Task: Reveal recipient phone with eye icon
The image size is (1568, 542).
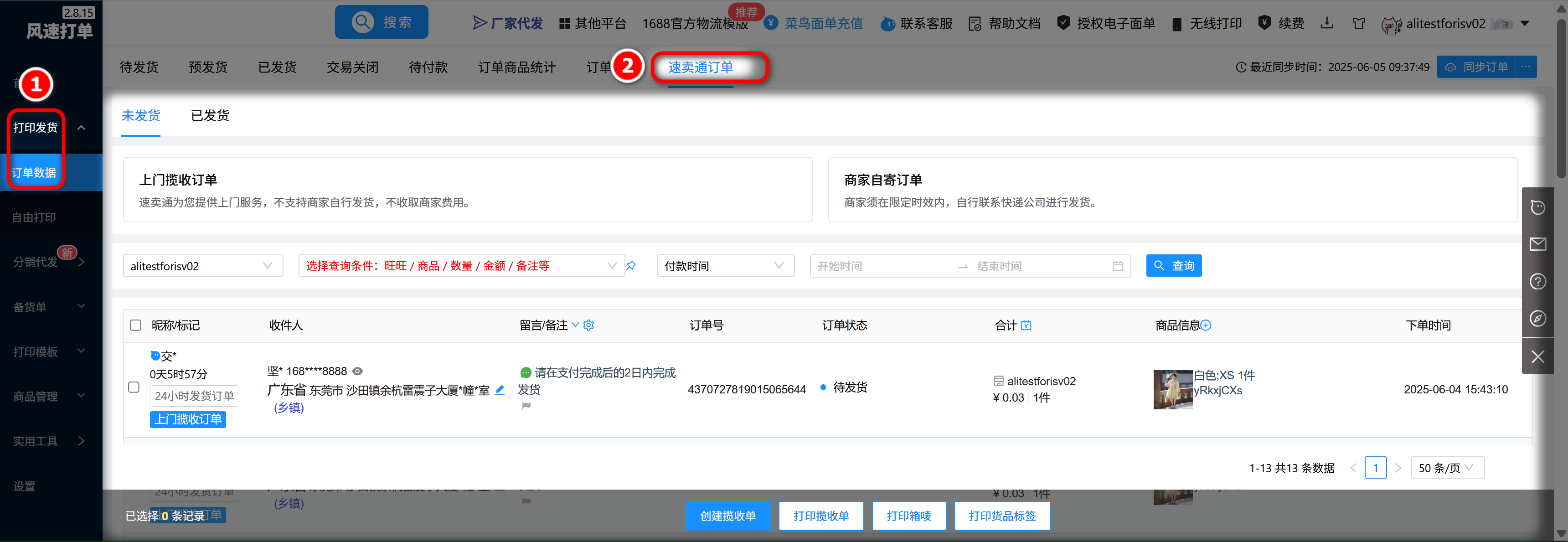Action: pos(358,372)
